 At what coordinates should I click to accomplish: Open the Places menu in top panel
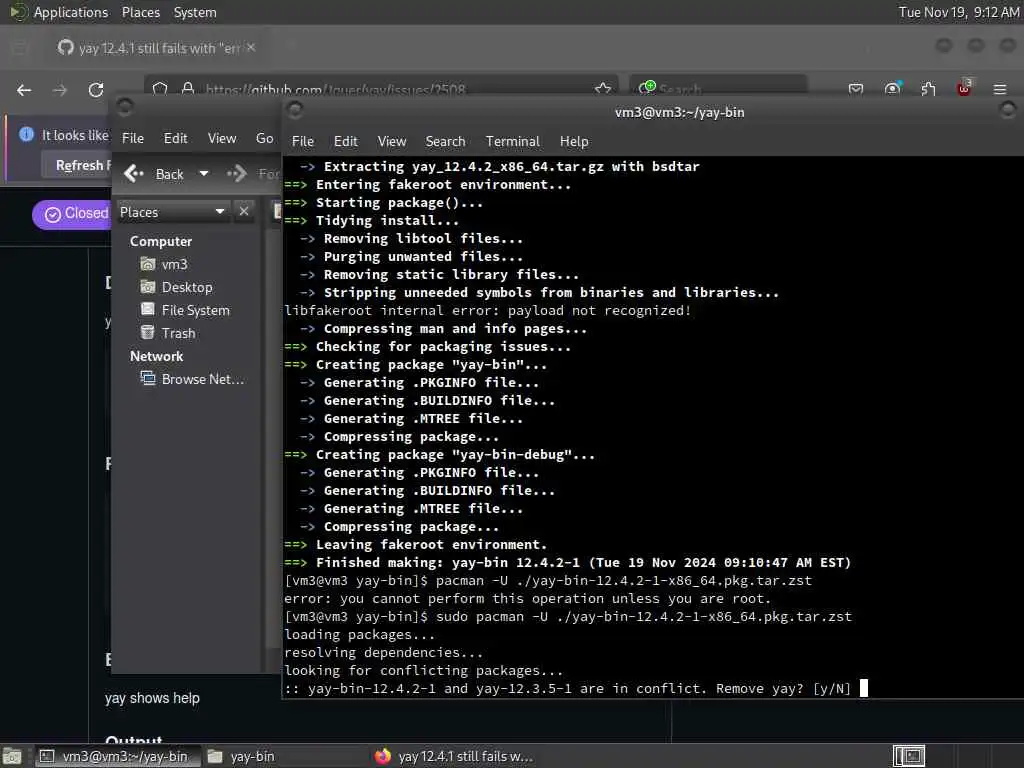pyautogui.click(x=140, y=12)
